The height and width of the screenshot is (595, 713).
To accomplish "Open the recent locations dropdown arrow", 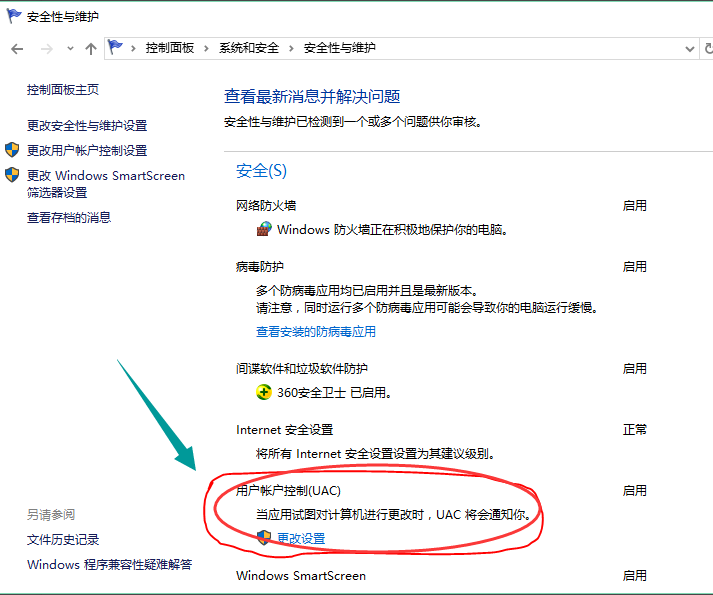I will [69, 49].
